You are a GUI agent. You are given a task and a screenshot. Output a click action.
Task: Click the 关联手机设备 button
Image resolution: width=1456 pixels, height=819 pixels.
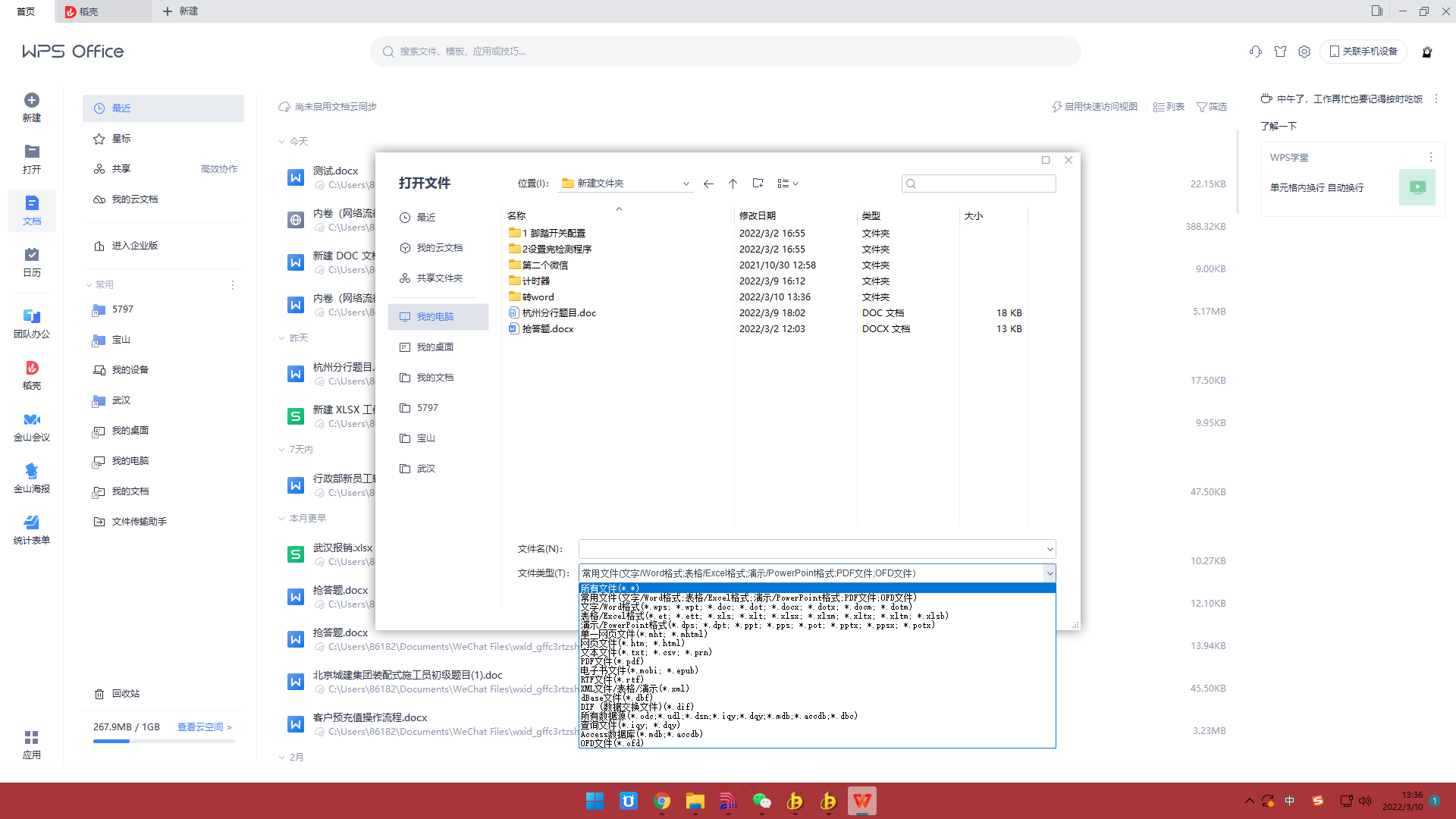tap(1363, 52)
